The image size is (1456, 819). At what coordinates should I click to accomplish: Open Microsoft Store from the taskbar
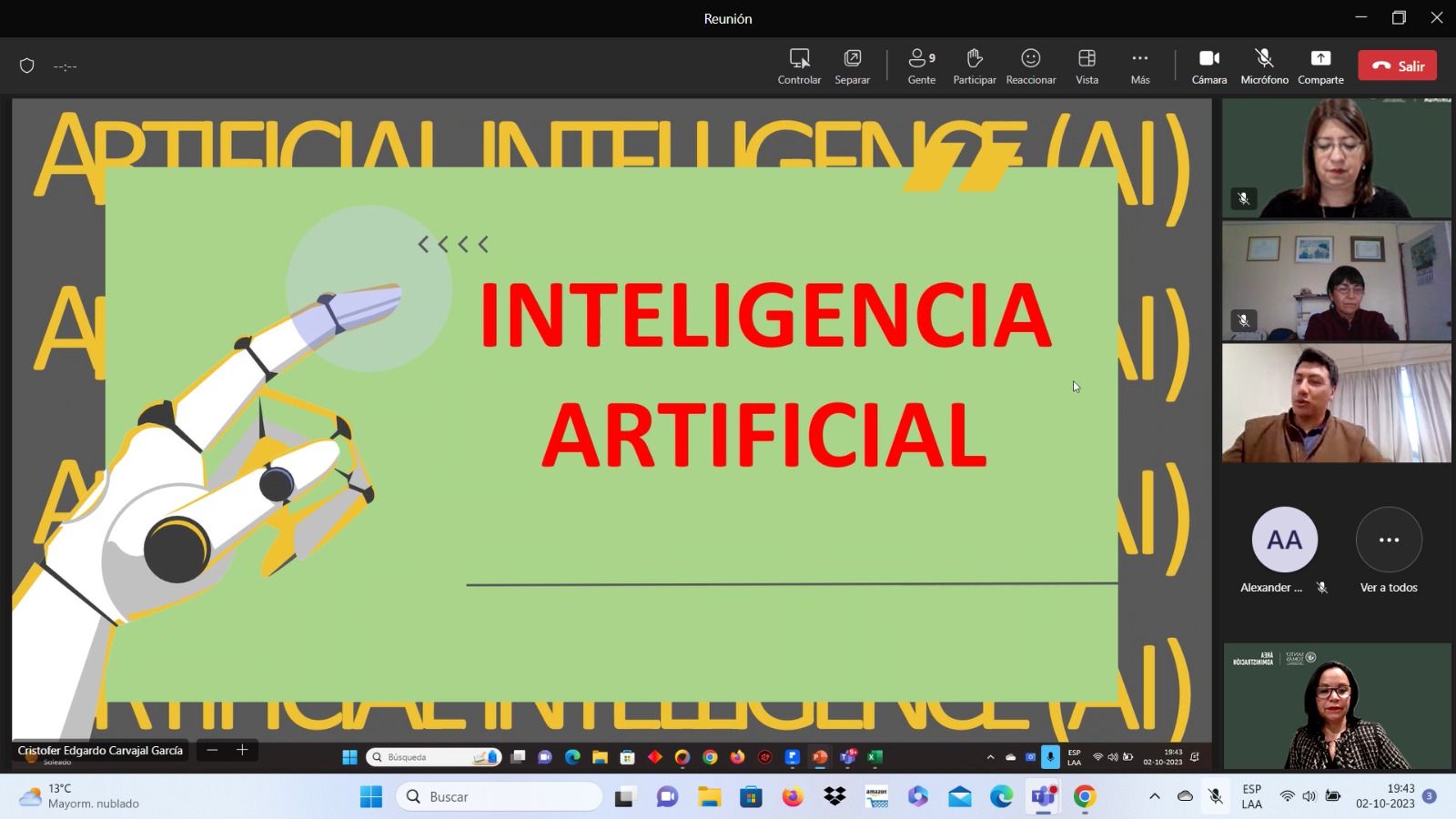click(x=751, y=797)
